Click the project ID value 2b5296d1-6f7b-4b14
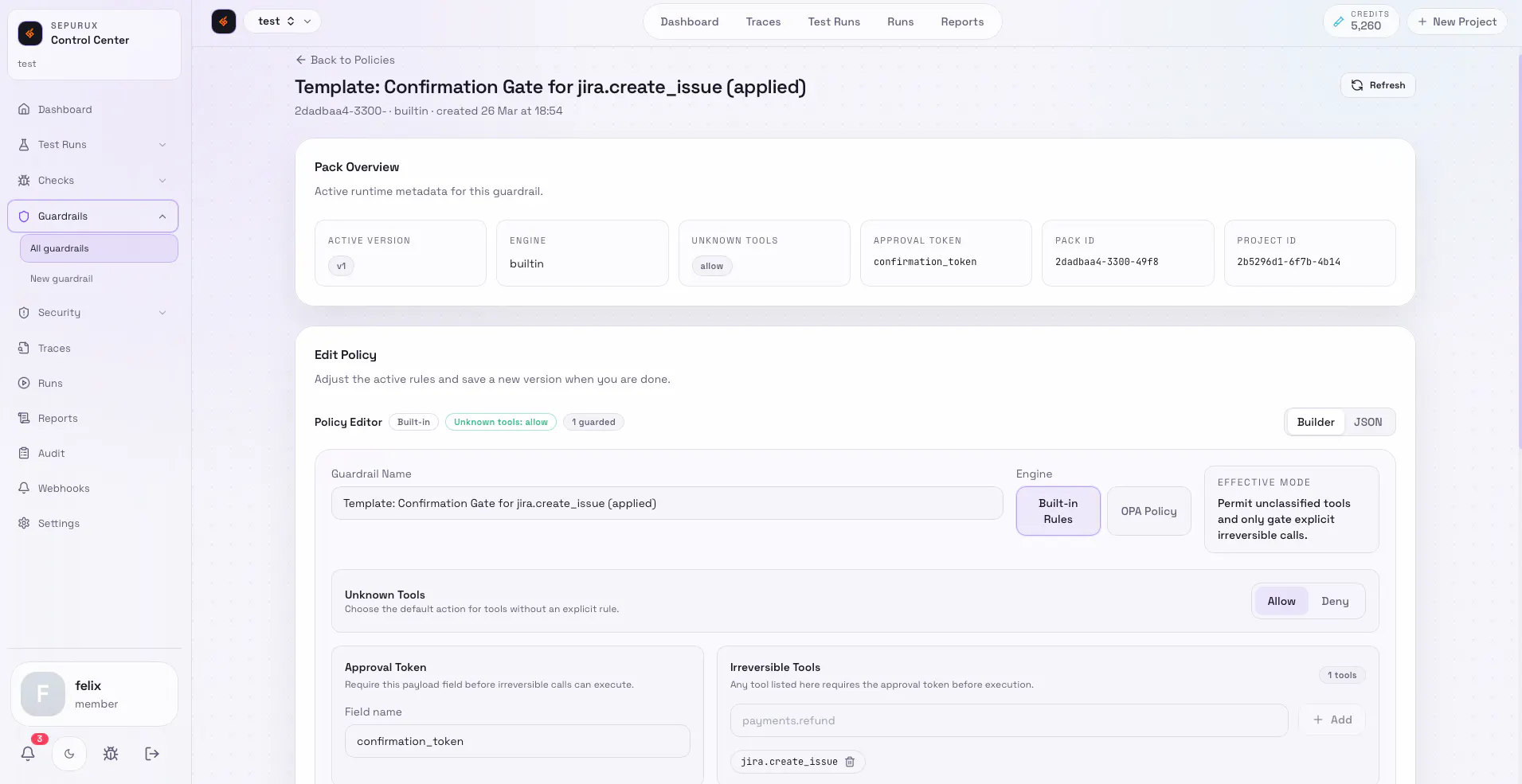The image size is (1522, 784). point(1288,262)
